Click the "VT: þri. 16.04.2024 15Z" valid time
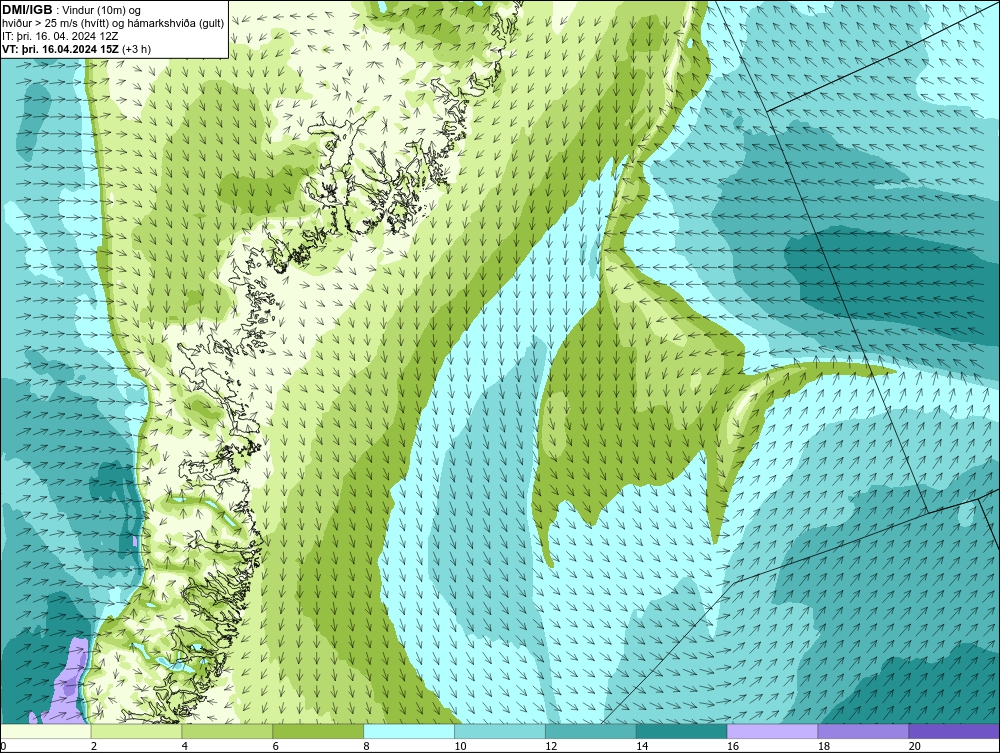1000x753 pixels. 61,49
